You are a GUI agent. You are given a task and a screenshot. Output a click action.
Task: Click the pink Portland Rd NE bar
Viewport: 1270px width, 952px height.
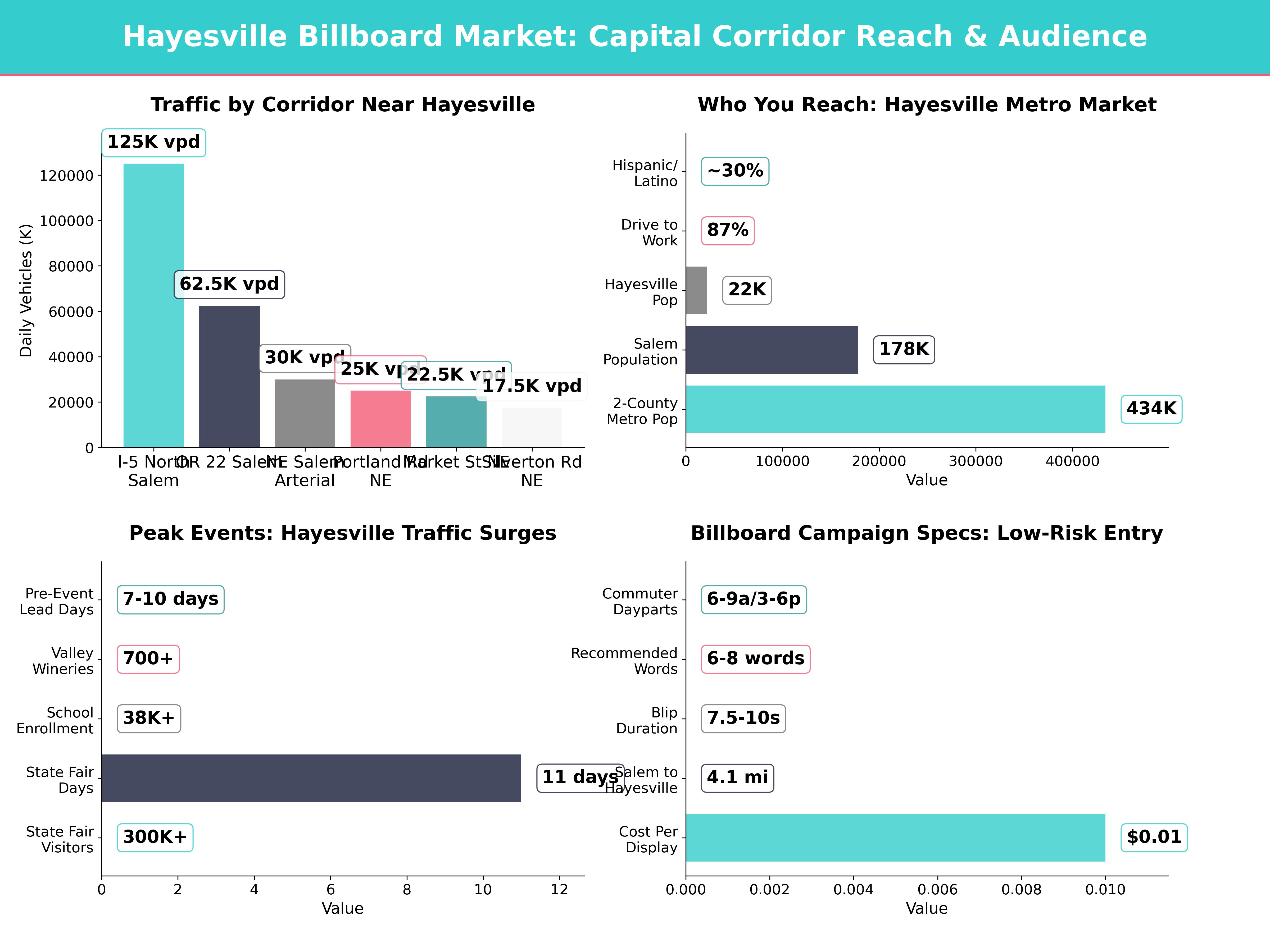[381, 419]
